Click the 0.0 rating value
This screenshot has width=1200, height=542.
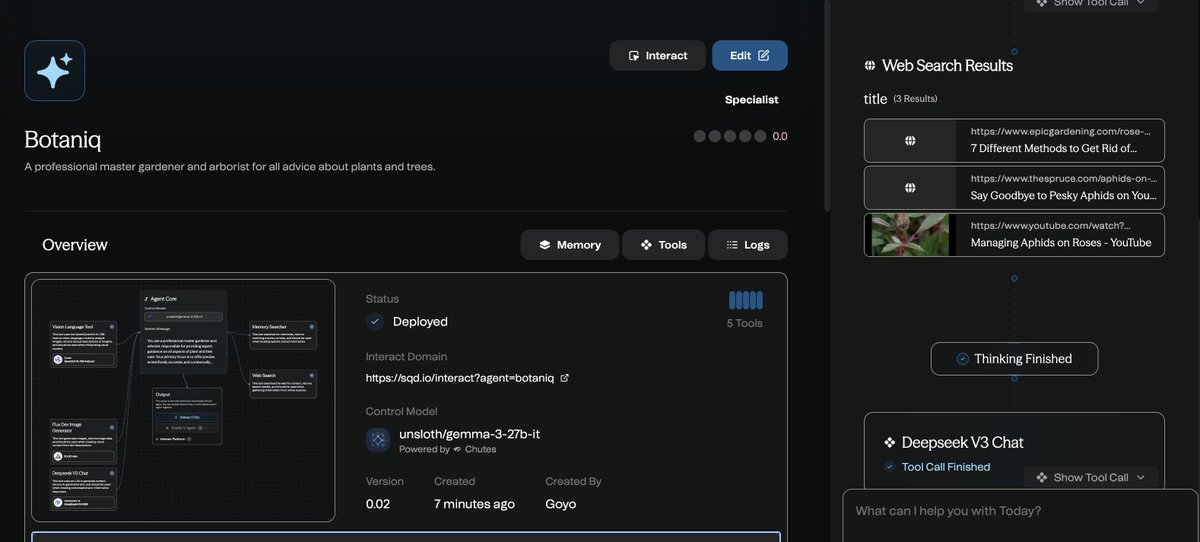coord(780,136)
